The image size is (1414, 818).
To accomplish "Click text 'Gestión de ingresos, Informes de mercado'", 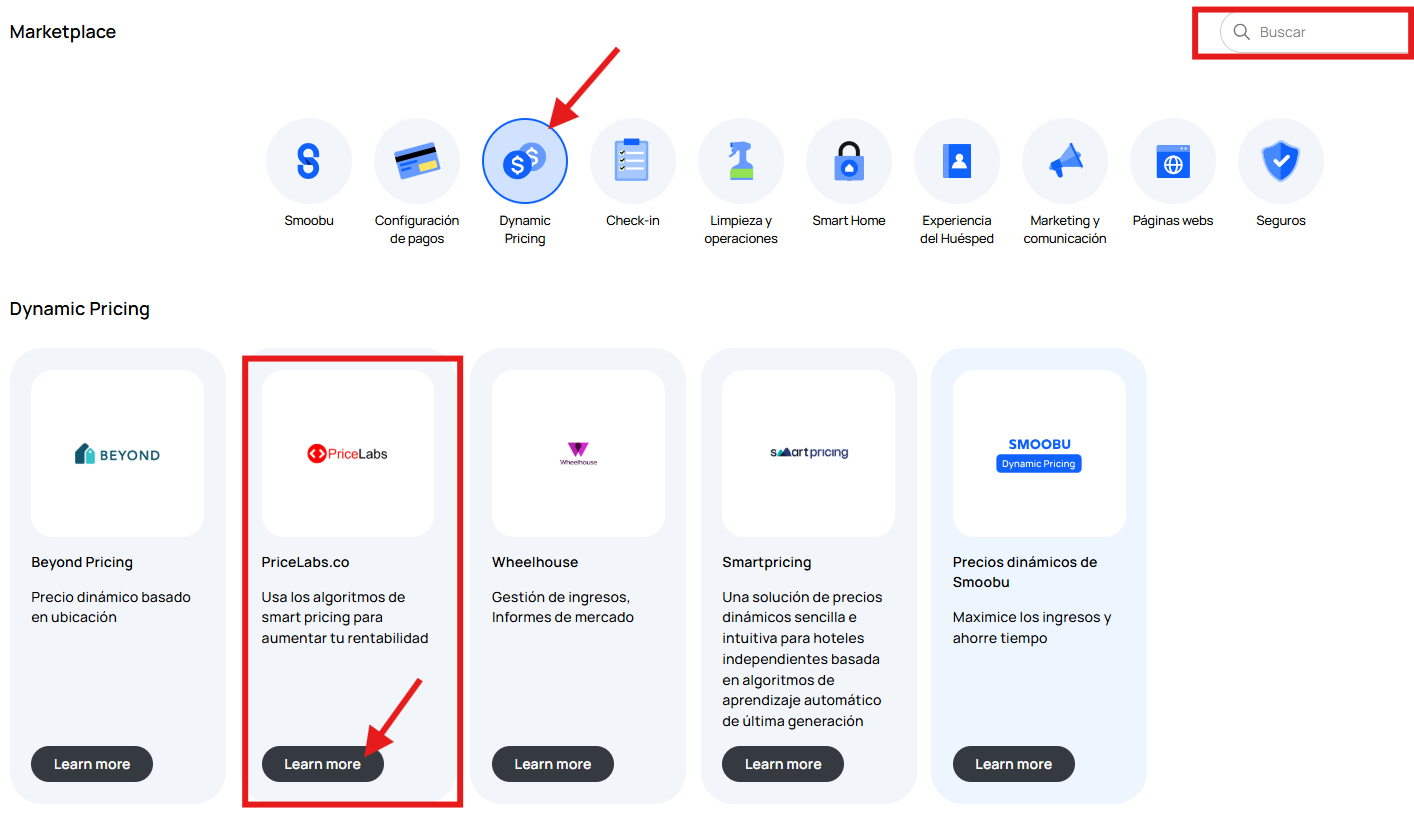I will tap(563, 607).
